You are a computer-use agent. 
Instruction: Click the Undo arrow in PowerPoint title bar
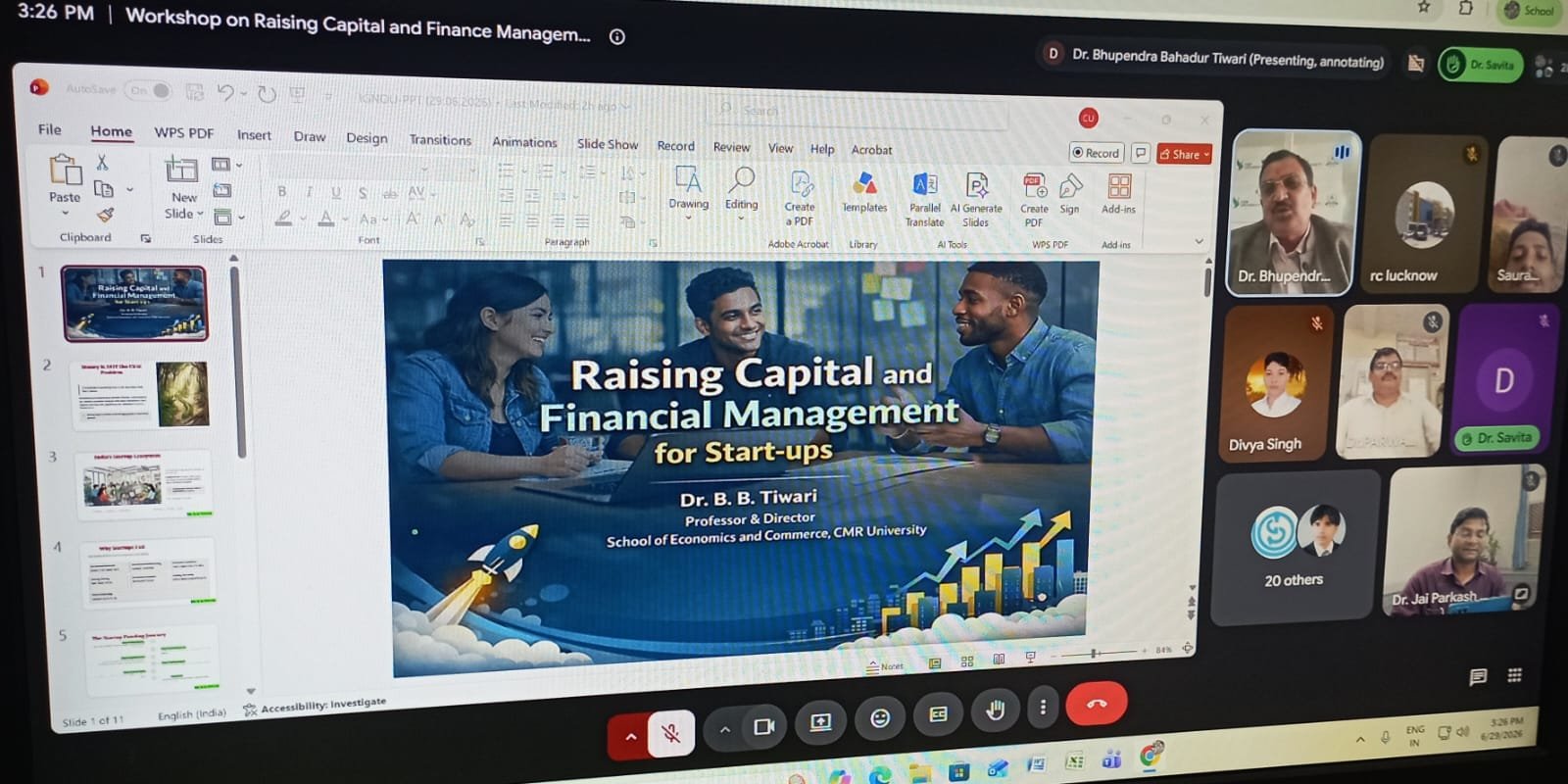[225, 93]
